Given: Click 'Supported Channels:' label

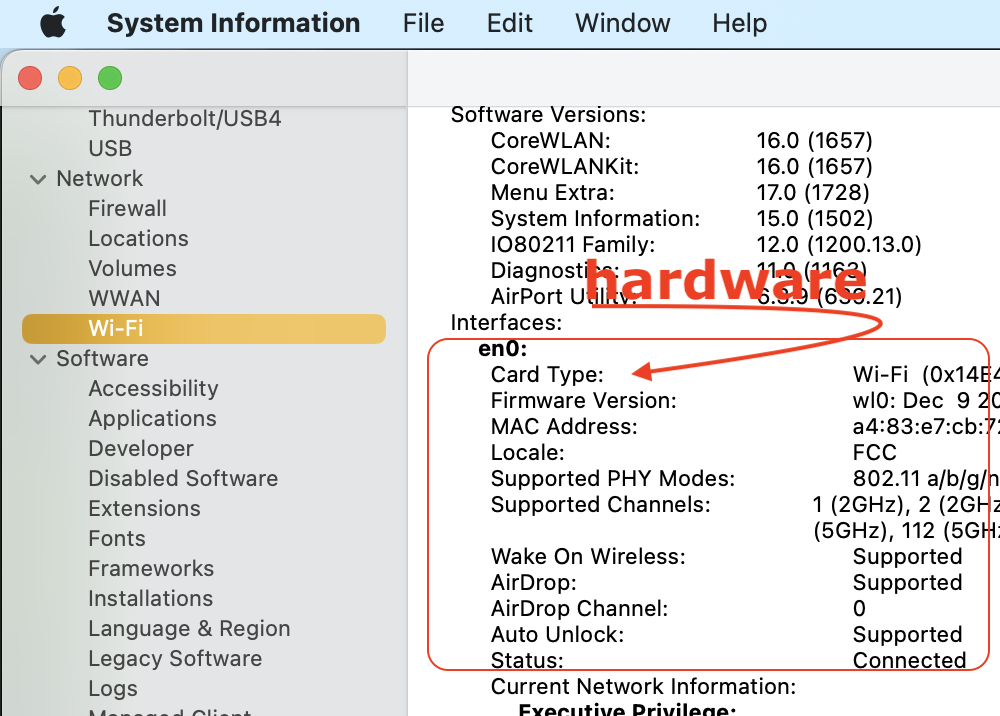Looking at the screenshot, I should [601, 505].
